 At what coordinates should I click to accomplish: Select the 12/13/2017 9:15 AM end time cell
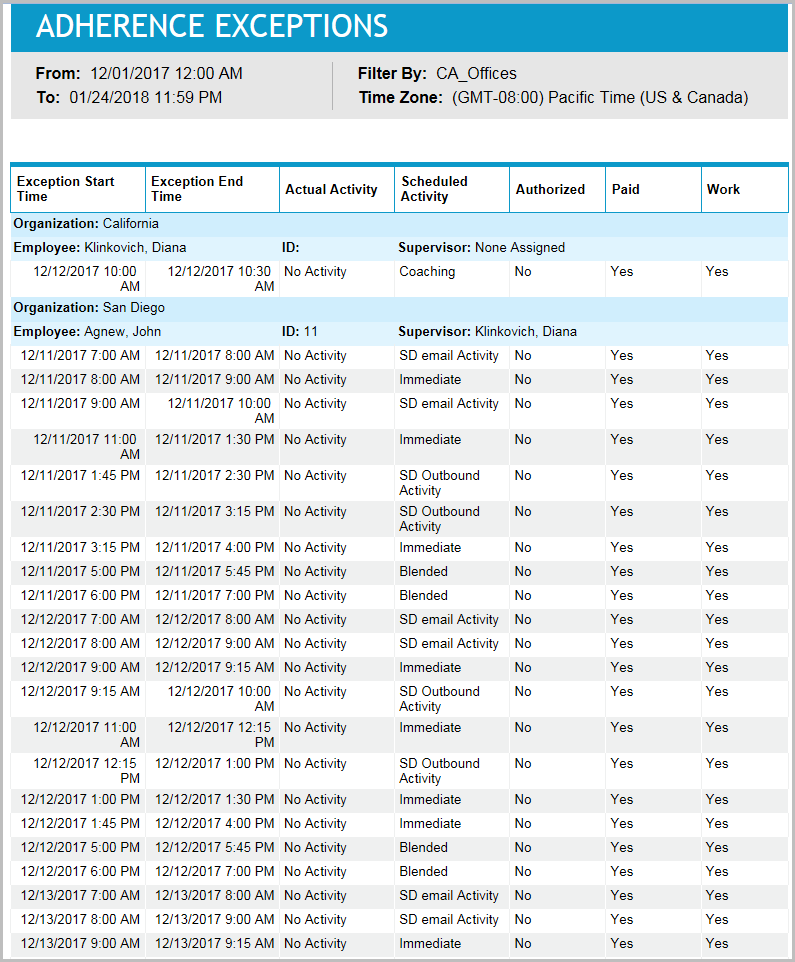click(x=214, y=944)
